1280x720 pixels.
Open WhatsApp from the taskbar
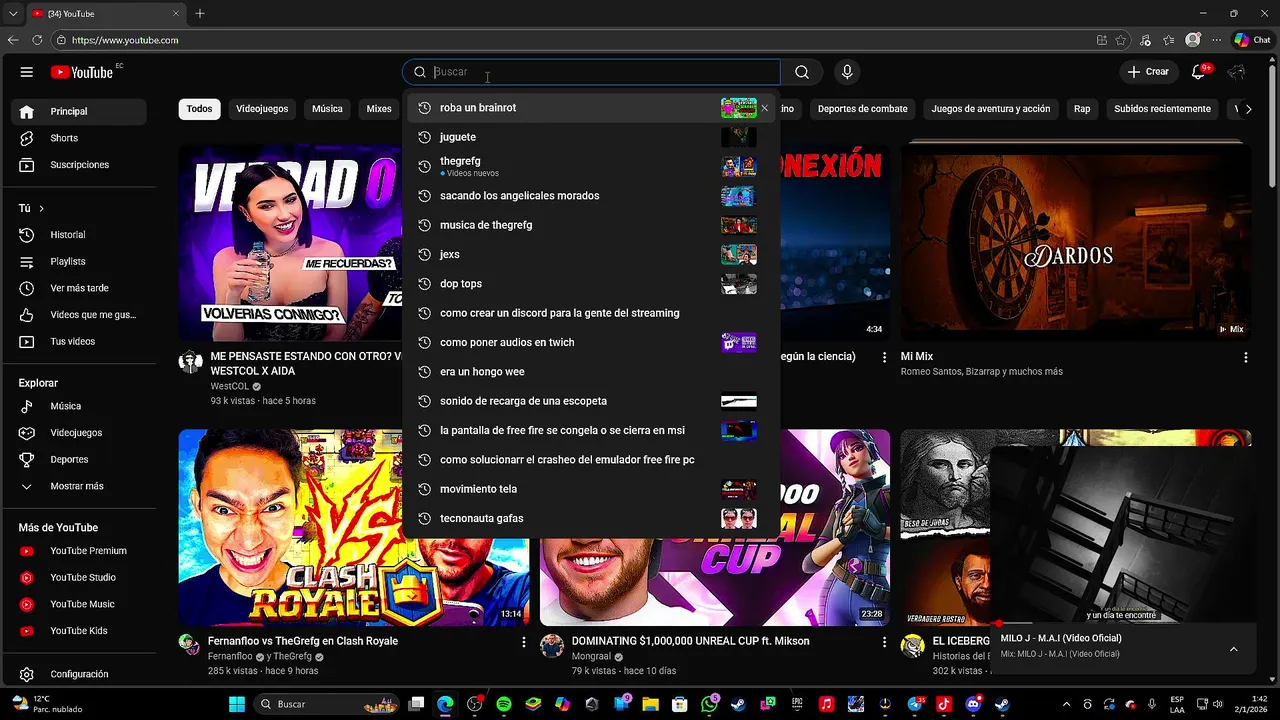click(709, 704)
